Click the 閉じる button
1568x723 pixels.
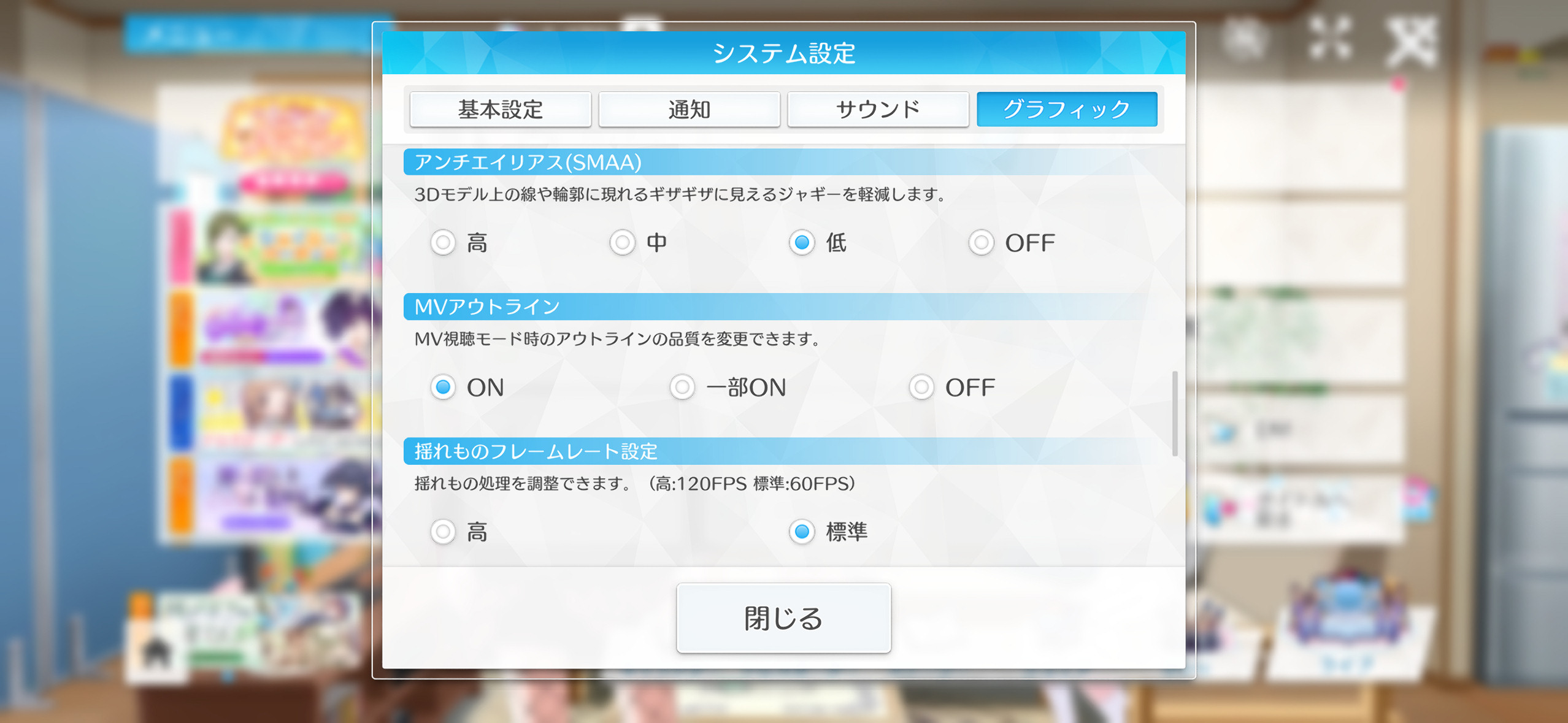783,618
